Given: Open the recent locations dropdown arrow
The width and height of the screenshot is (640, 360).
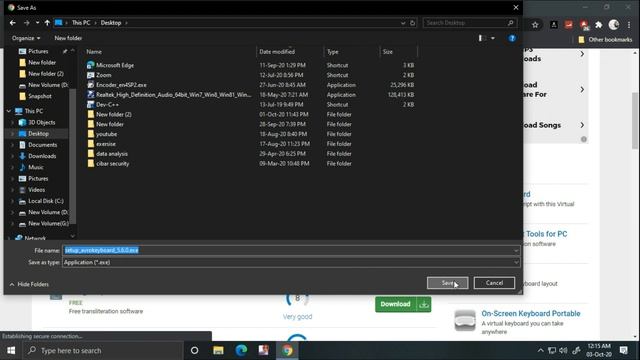Looking at the screenshot, I should (37, 23).
